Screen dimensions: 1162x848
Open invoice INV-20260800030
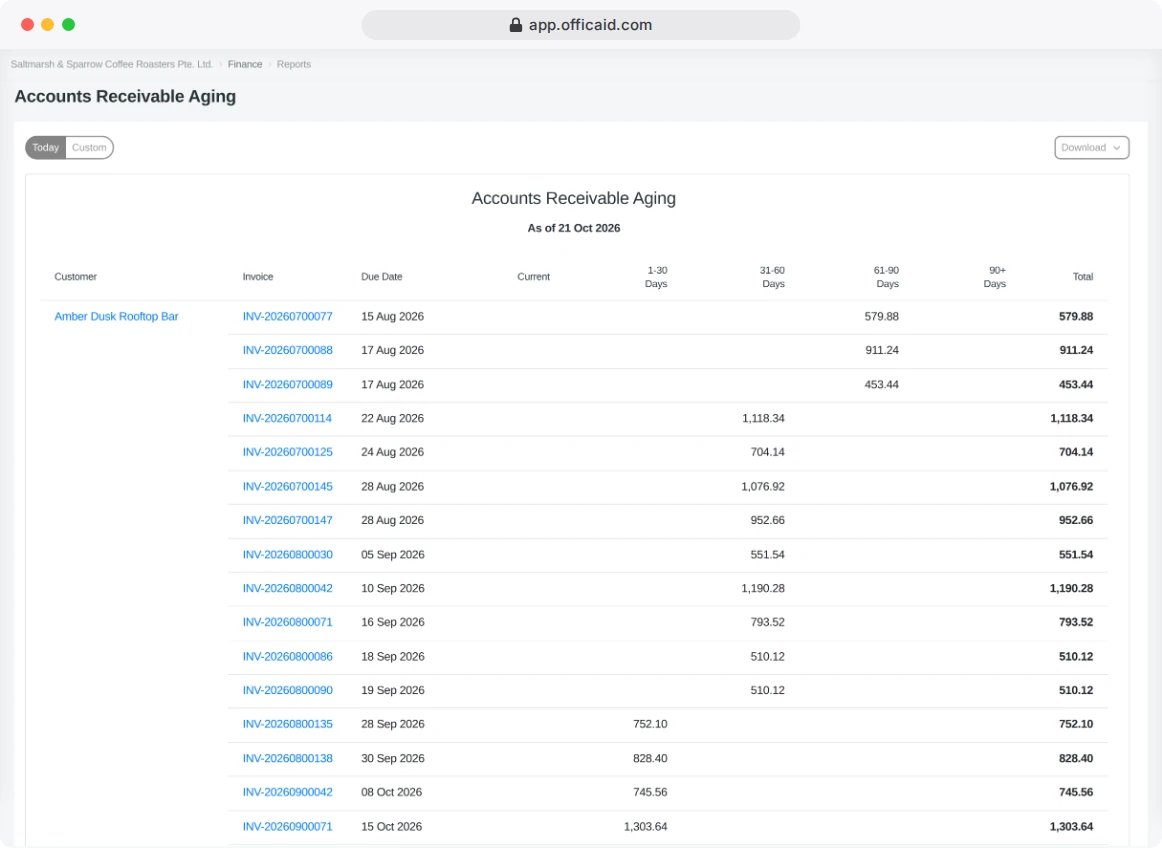coord(288,554)
